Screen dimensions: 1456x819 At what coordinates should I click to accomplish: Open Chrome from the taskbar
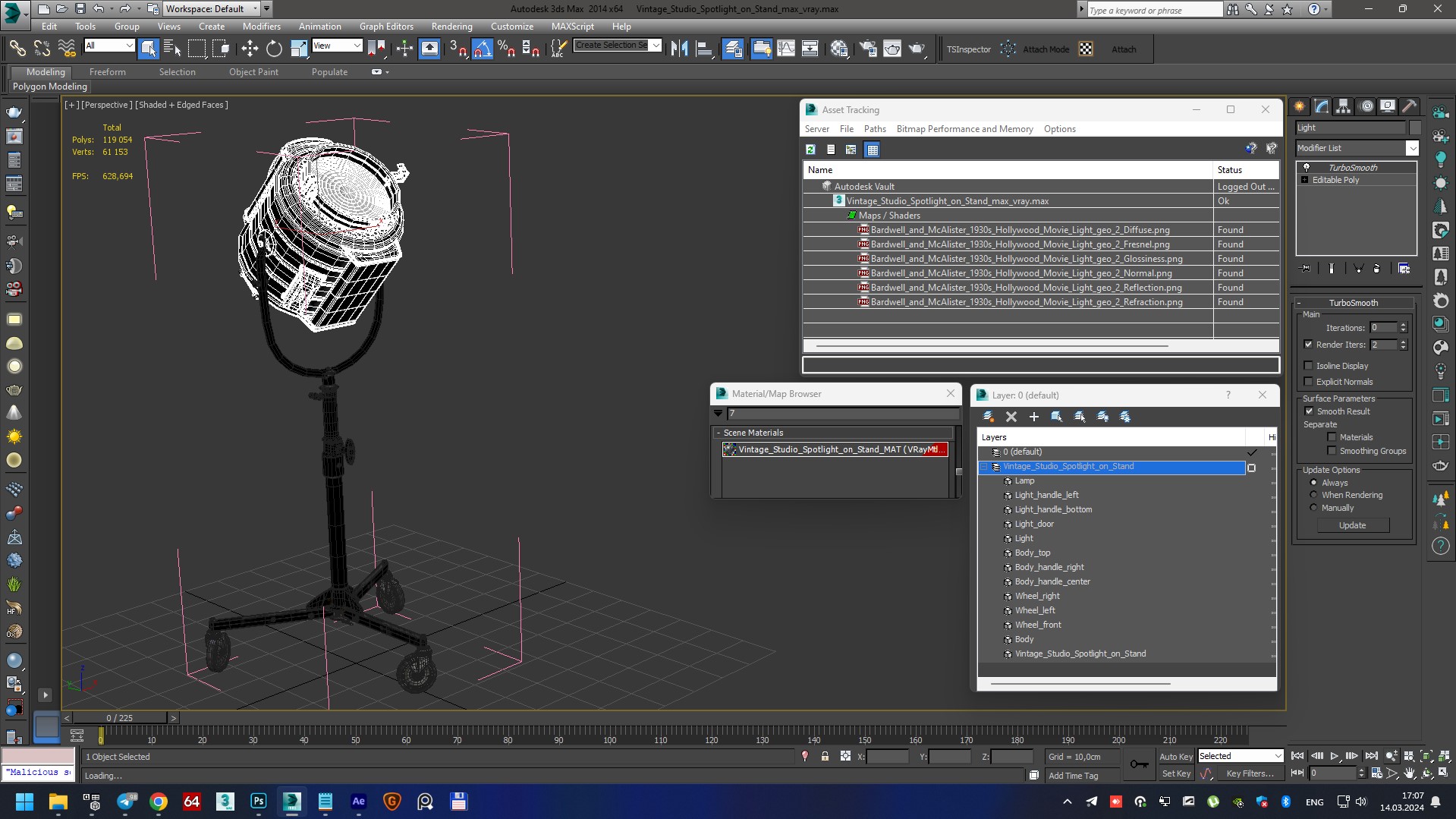click(159, 802)
